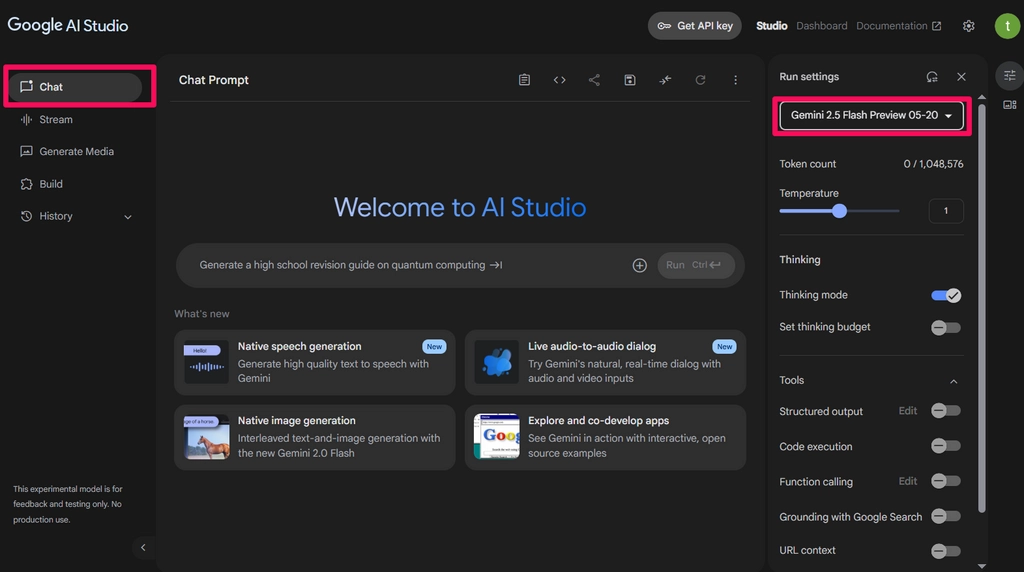Click the reset run settings icon

(932, 77)
